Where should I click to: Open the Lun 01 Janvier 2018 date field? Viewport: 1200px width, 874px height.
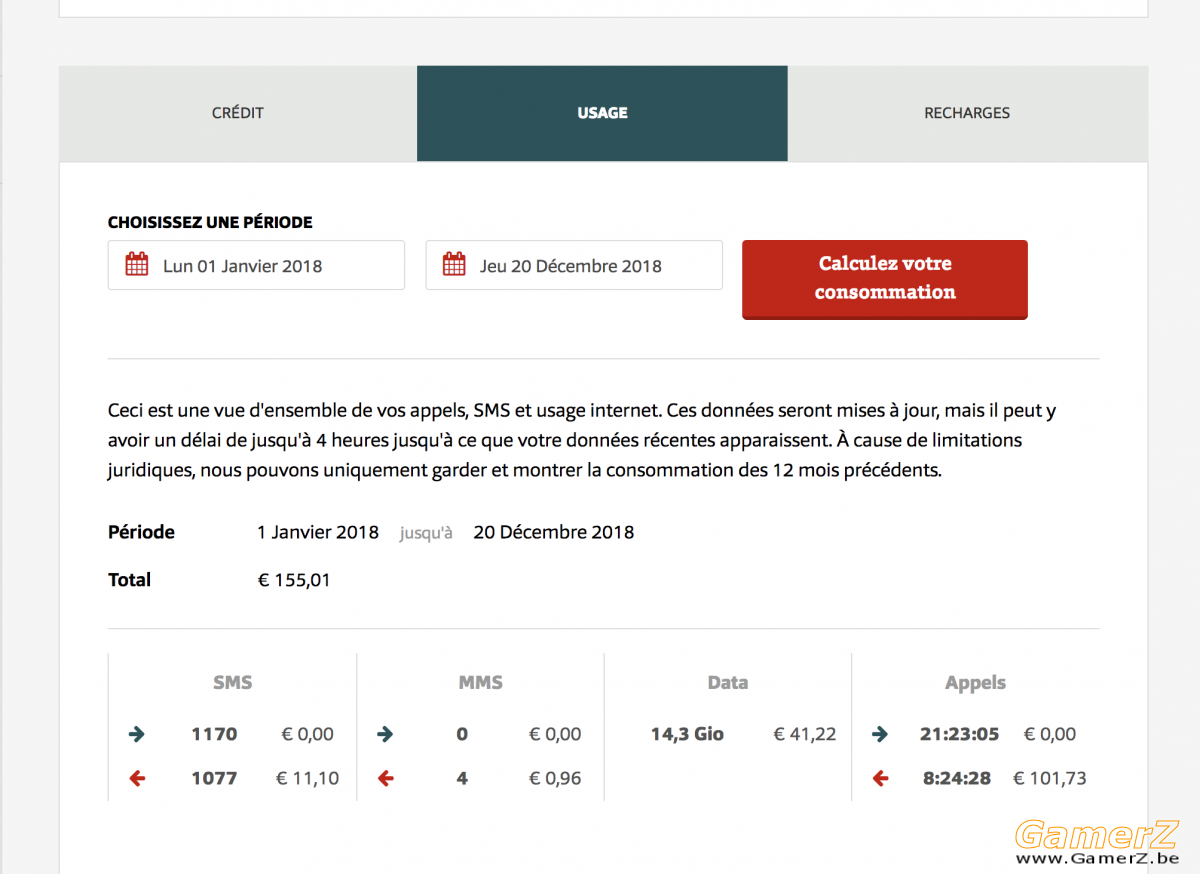(256, 265)
